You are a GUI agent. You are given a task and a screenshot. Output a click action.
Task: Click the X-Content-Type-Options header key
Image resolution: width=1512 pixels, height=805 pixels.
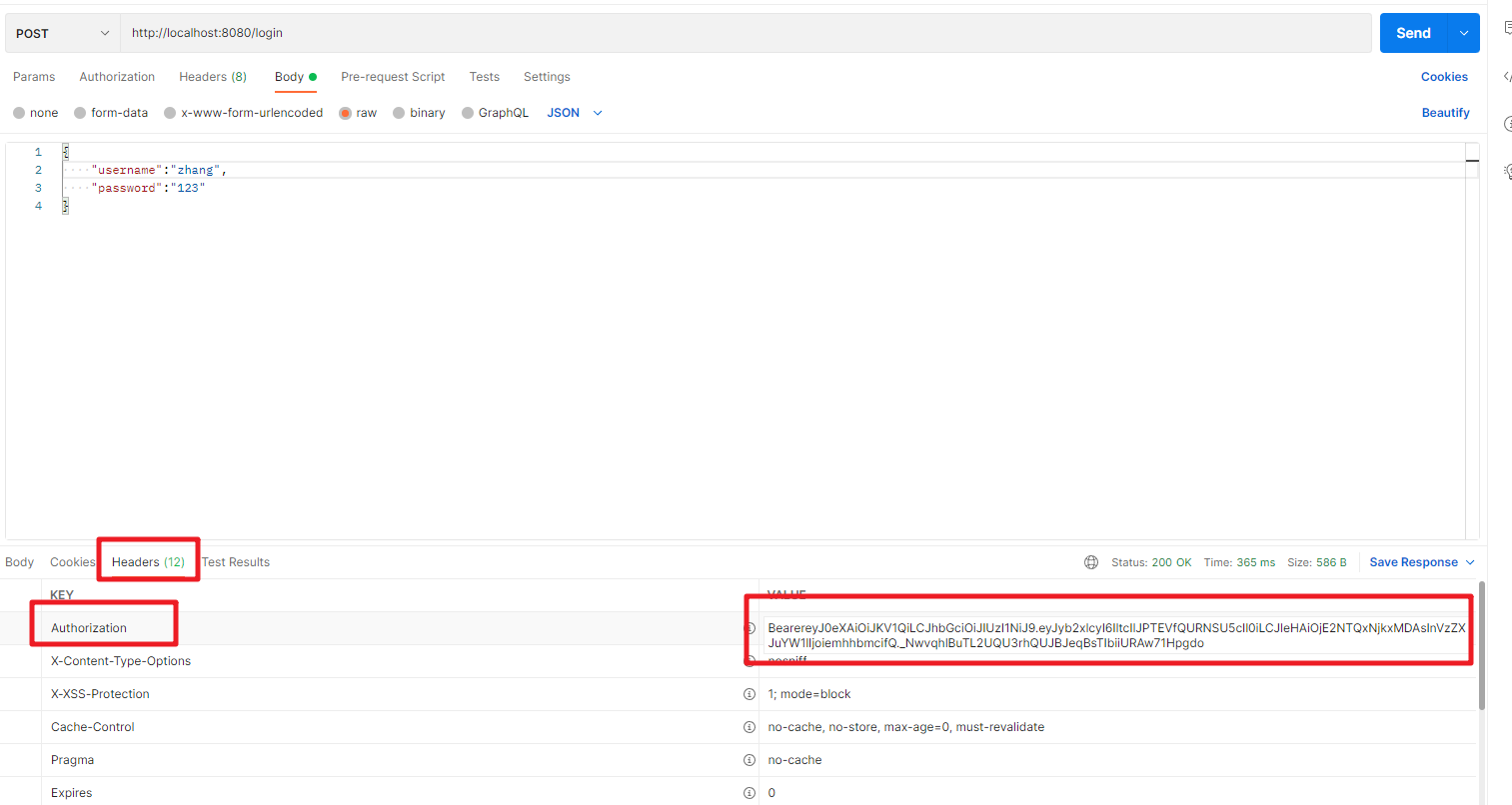tap(121, 661)
